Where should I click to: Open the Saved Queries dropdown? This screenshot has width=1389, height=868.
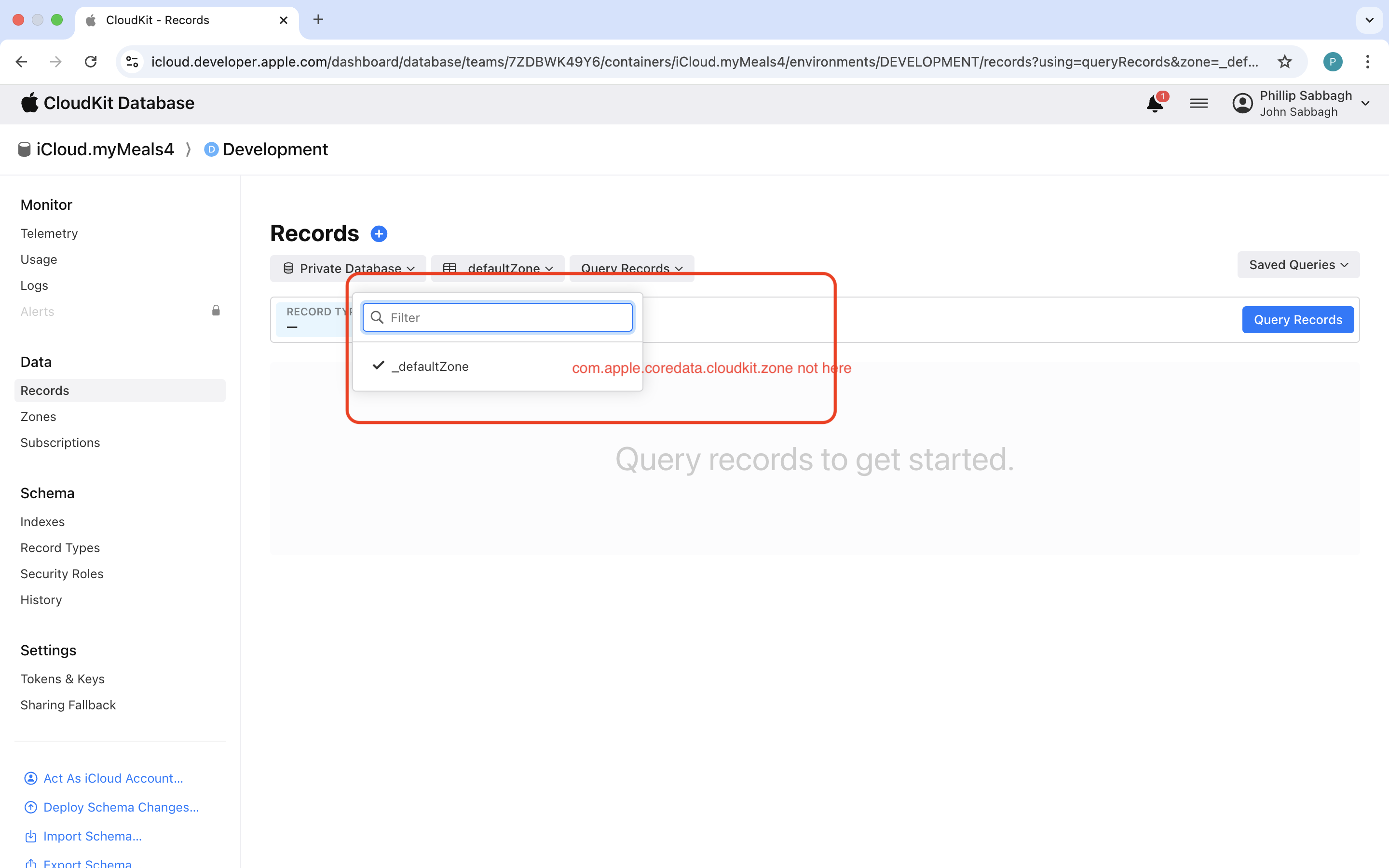pyautogui.click(x=1298, y=265)
